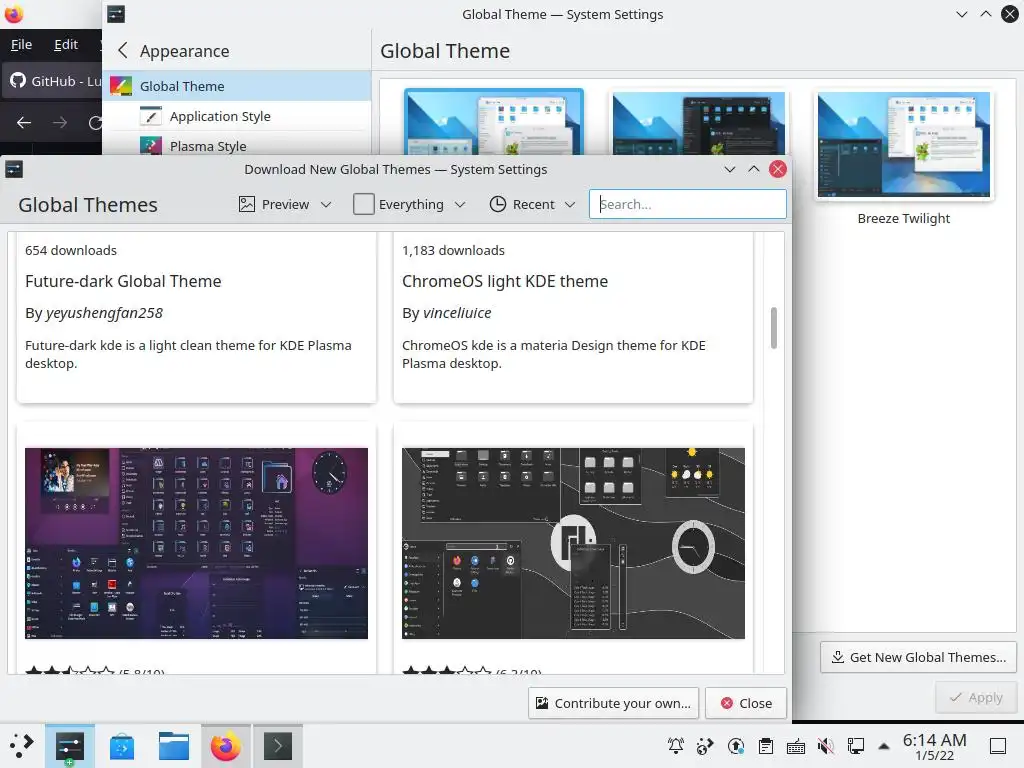Click the themes list vertical scrollbar handle
The height and width of the screenshot is (768, 1024).
tap(774, 328)
